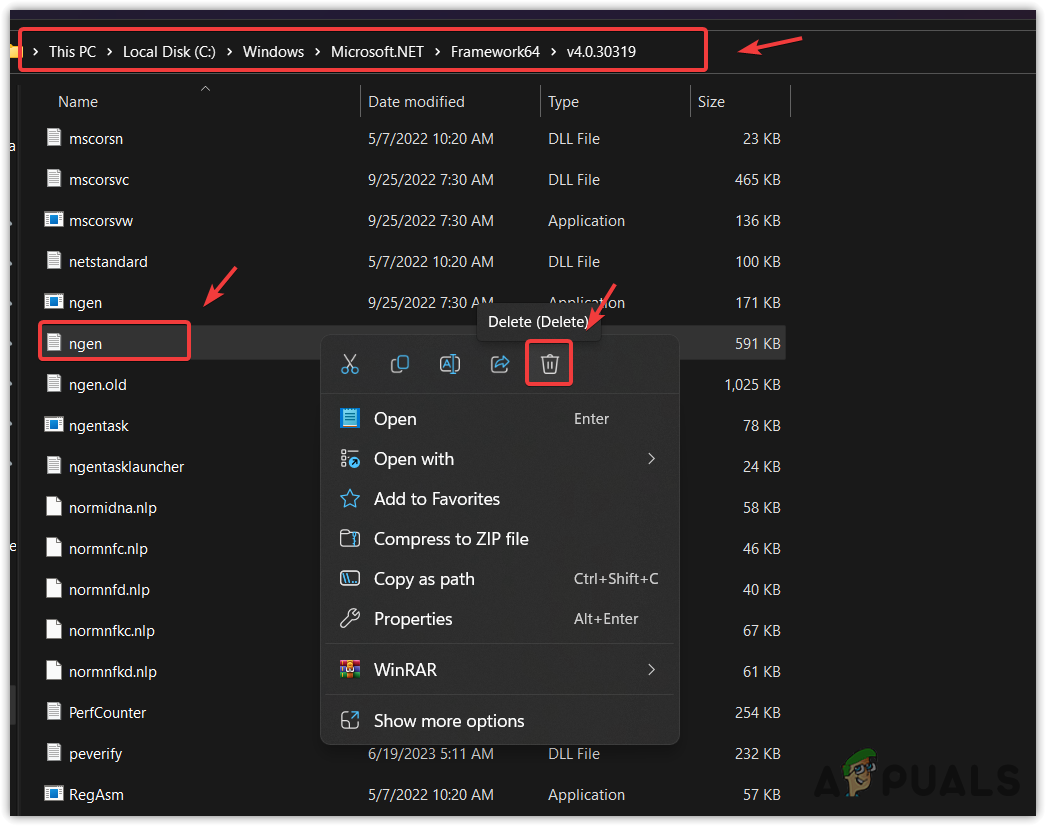
Task: Sort by the Type column header
Action: pyautogui.click(x=564, y=101)
